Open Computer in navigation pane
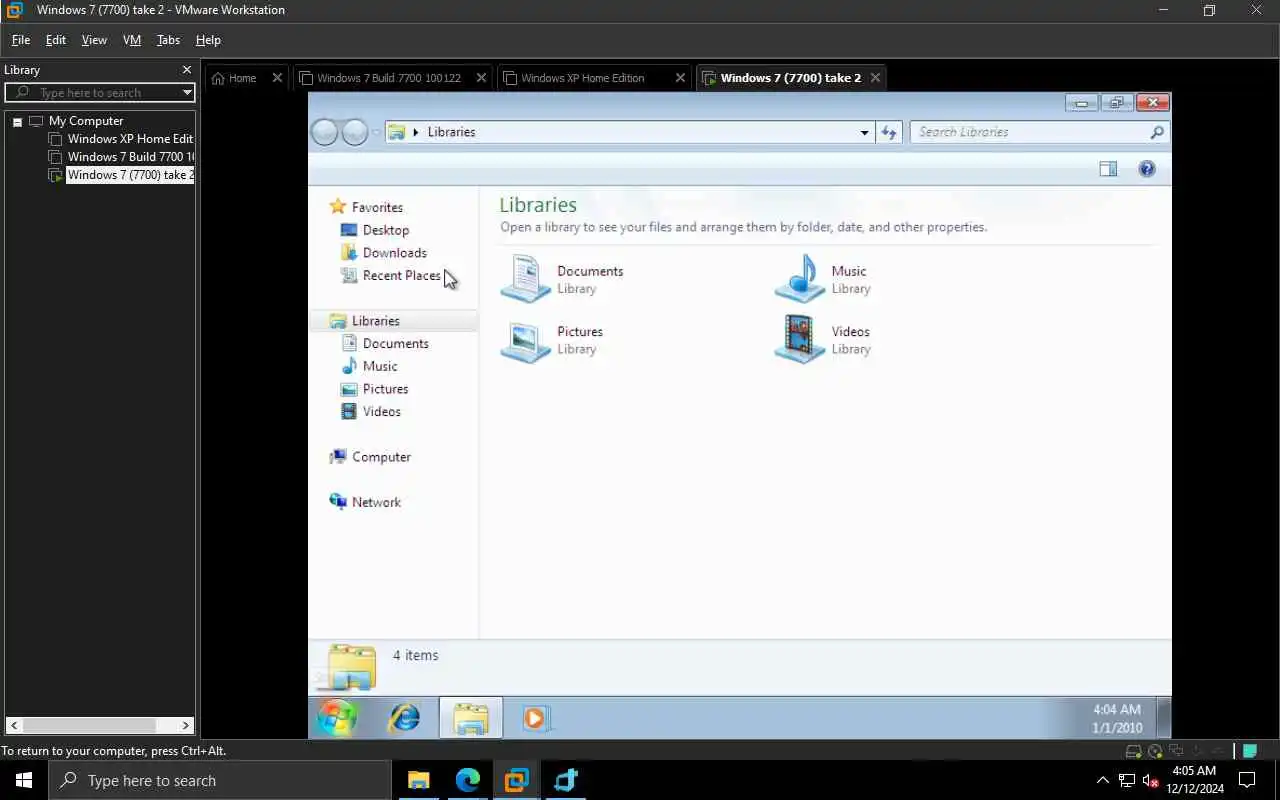 (370, 457)
